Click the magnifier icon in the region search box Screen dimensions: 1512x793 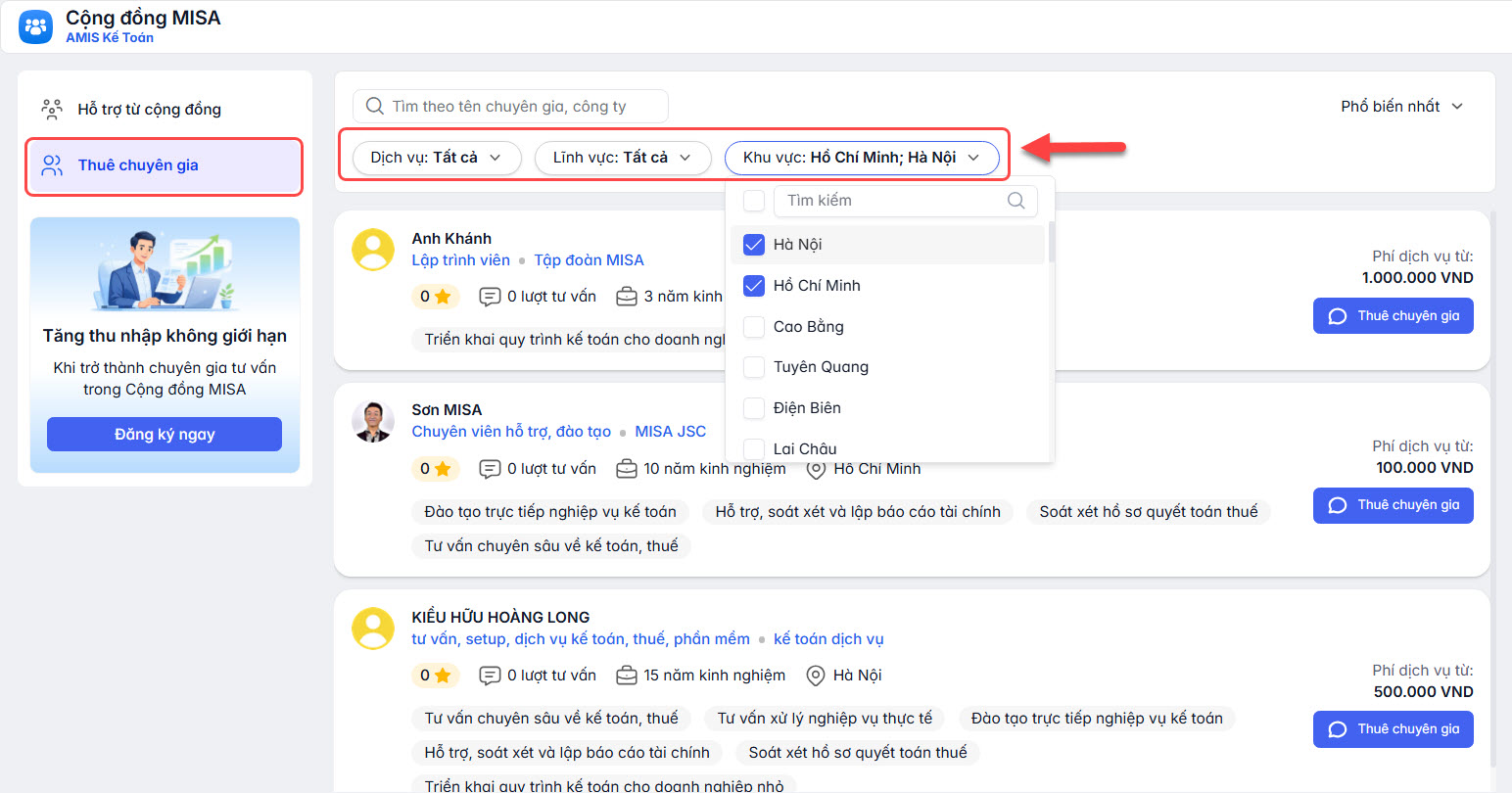point(1016,201)
